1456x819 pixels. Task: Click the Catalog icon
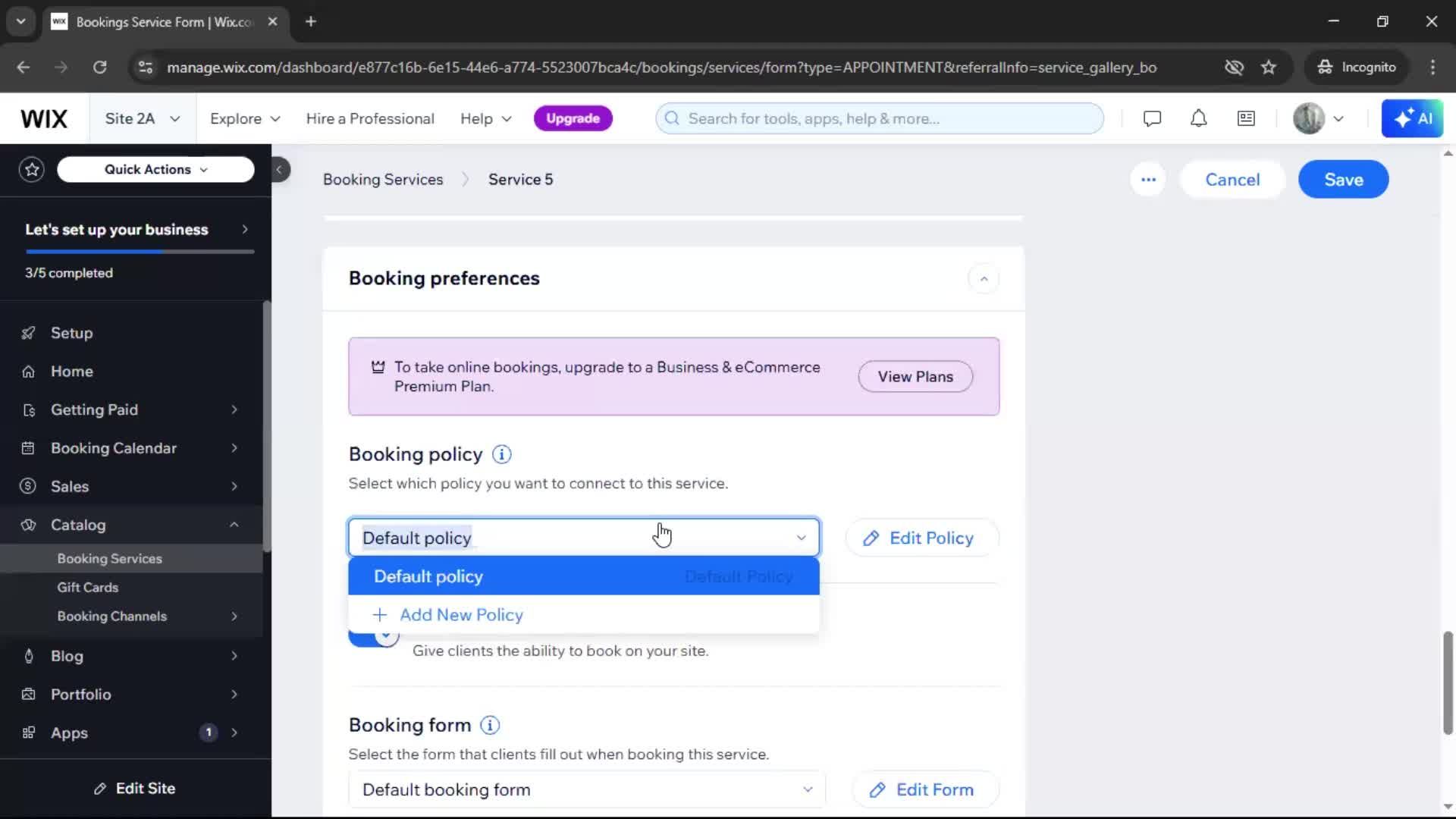coord(28,525)
